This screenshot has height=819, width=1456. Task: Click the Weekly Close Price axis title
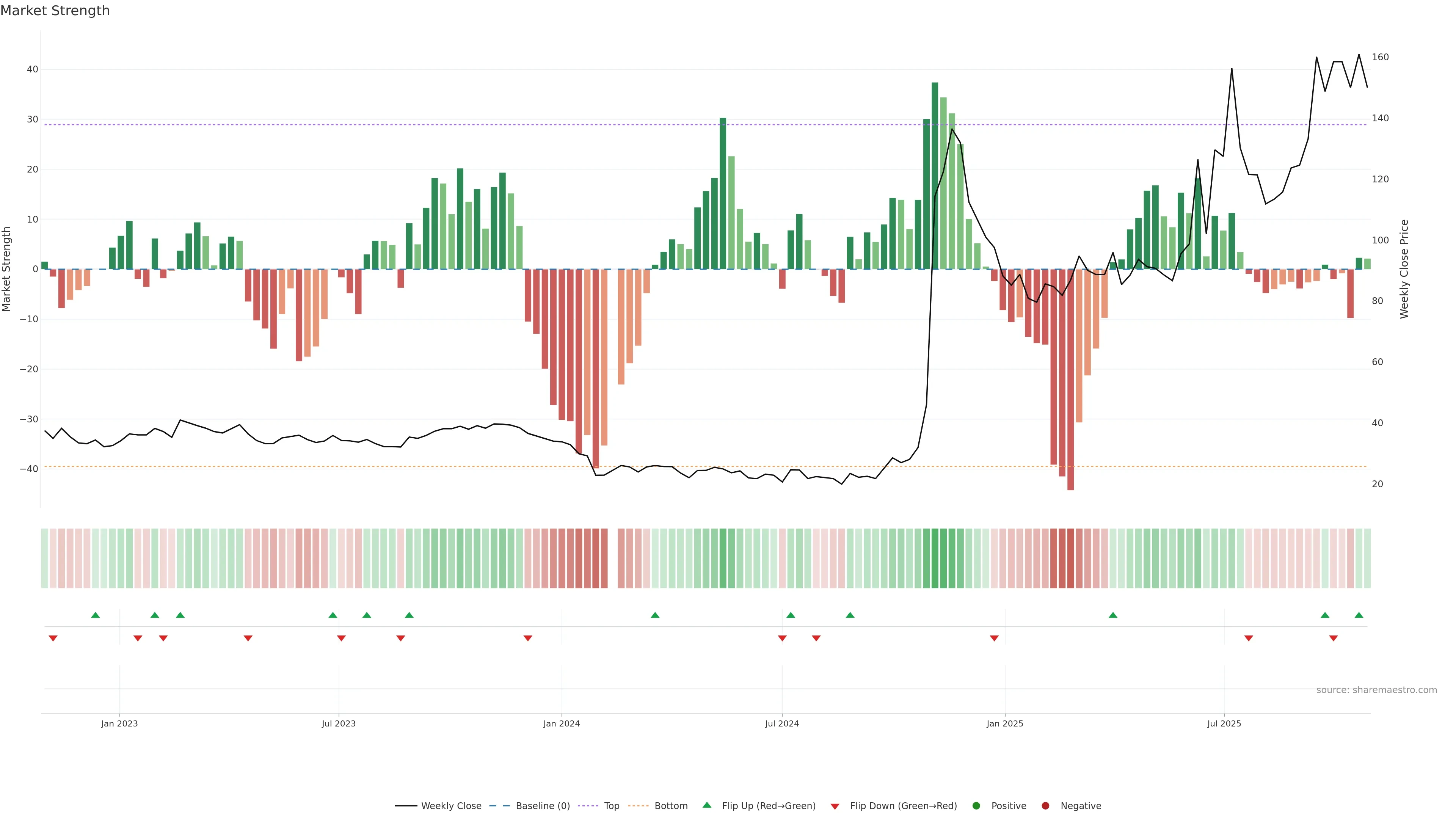point(1404,269)
